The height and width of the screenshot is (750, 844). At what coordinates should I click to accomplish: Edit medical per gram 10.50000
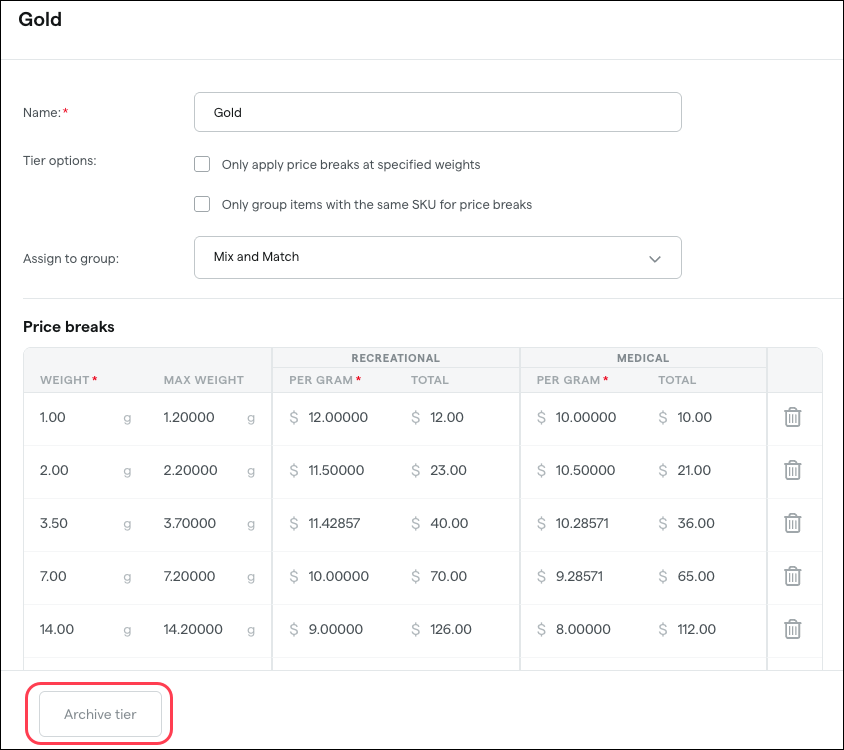(585, 470)
